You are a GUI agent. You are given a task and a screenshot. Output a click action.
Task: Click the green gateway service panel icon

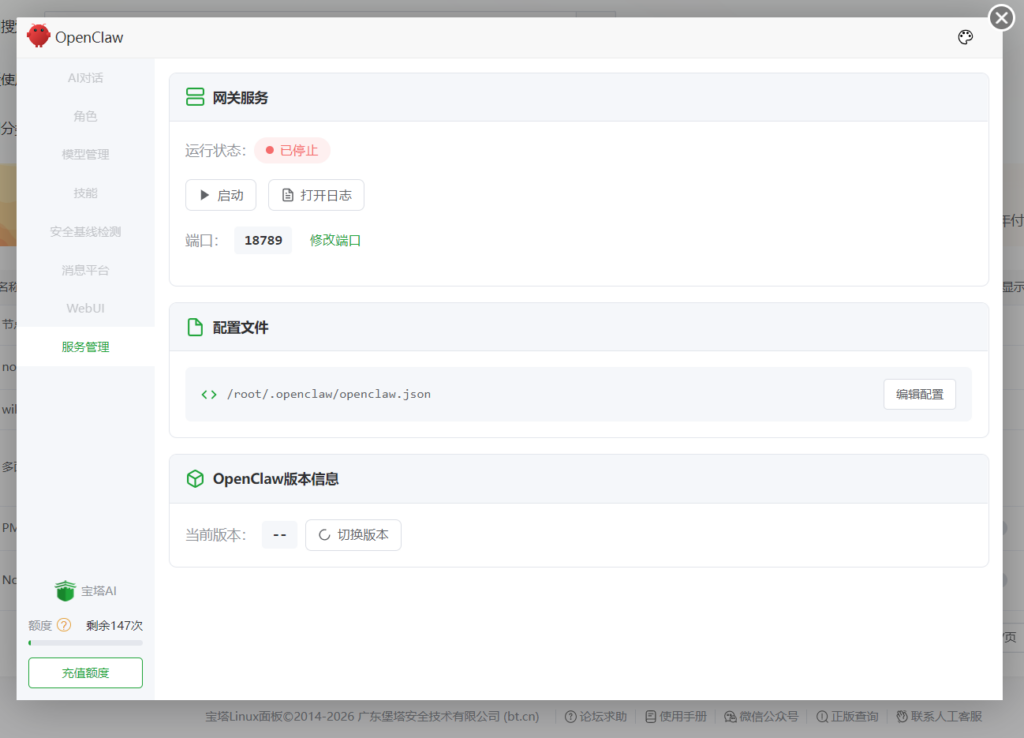195,97
